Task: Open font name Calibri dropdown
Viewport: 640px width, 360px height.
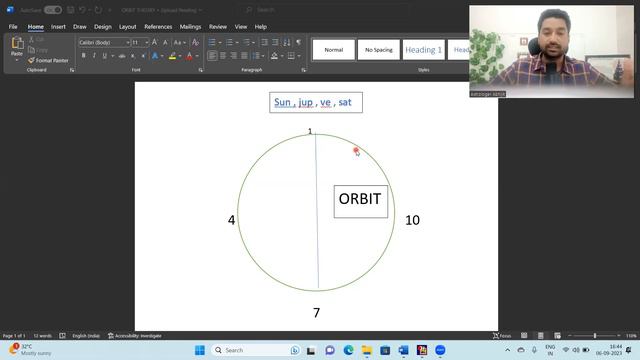Action: pyautogui.click(x=128, y=42)
